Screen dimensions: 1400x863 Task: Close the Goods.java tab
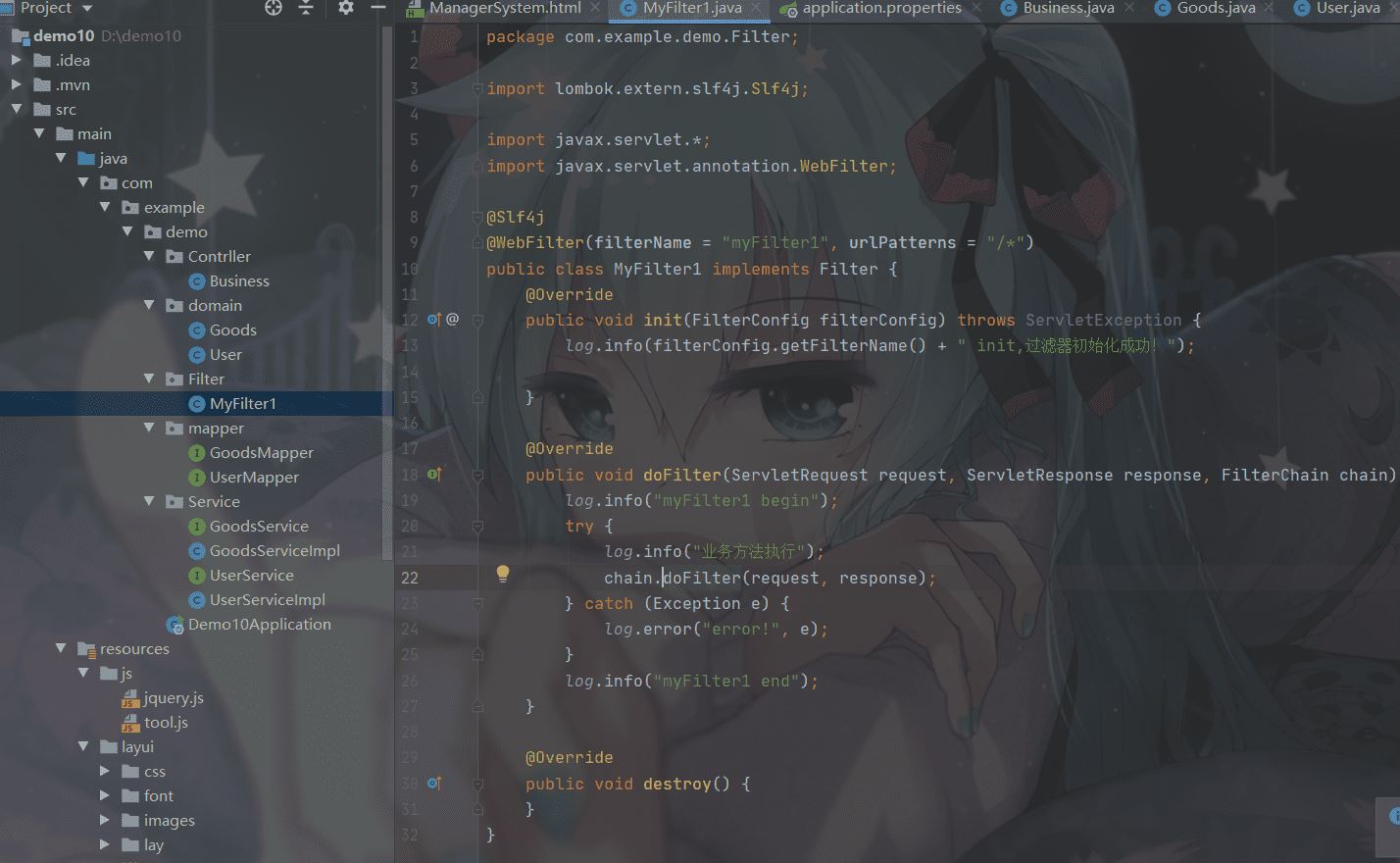tap(1270, 8)
